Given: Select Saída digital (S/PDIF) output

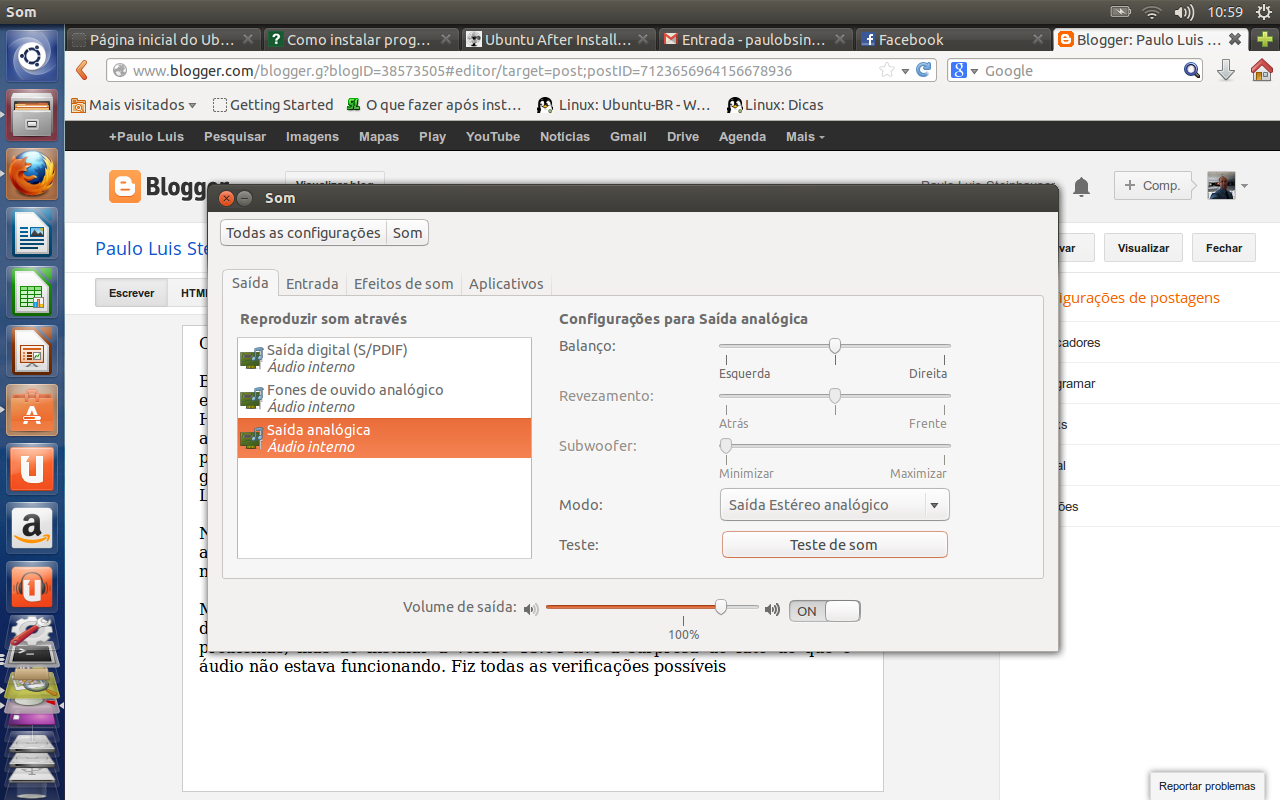Looking at the screenshot, I should point(384,358).
